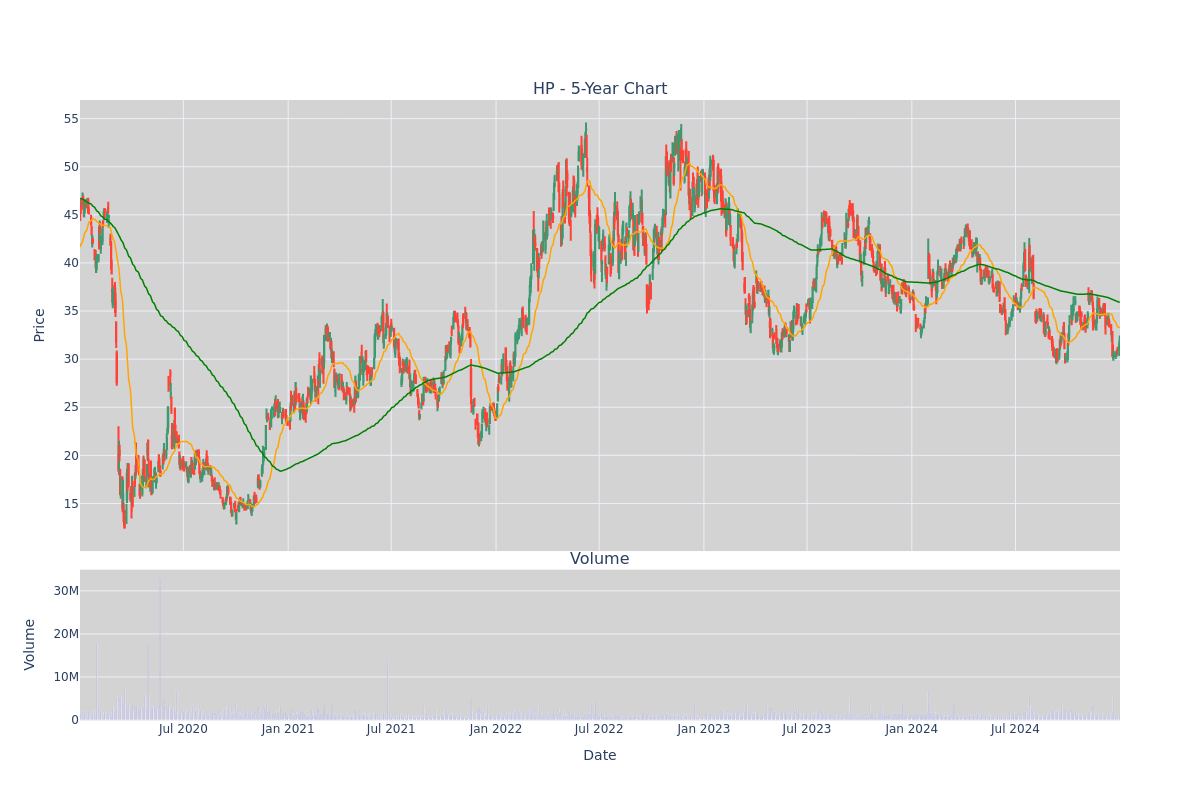Select the "Jul 2022" date tick
Screen dimensions: 1200x800
599,729
